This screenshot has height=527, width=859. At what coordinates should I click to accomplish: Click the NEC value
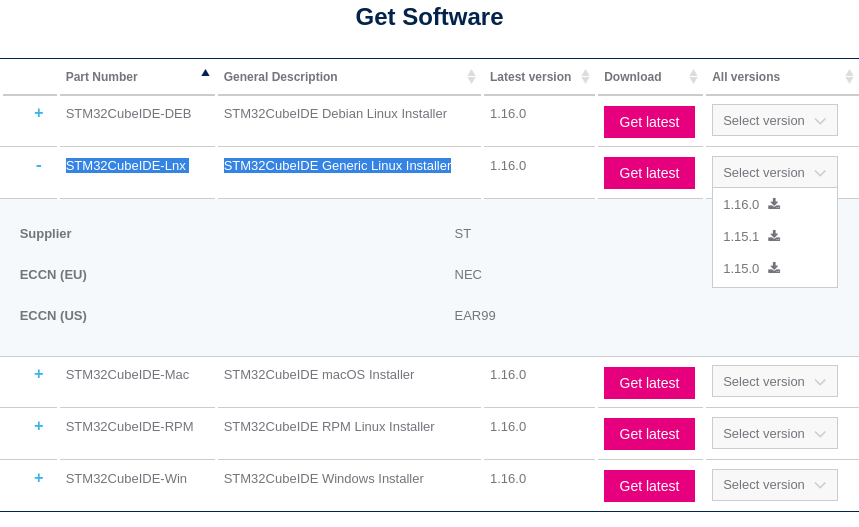tap(468, 274)
